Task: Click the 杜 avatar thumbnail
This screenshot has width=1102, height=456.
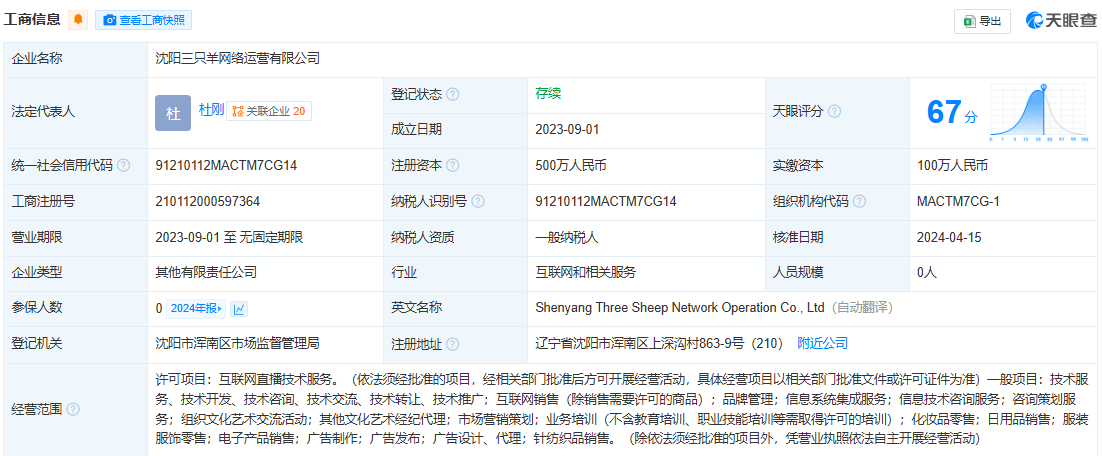Action: [x=173, y=113]
